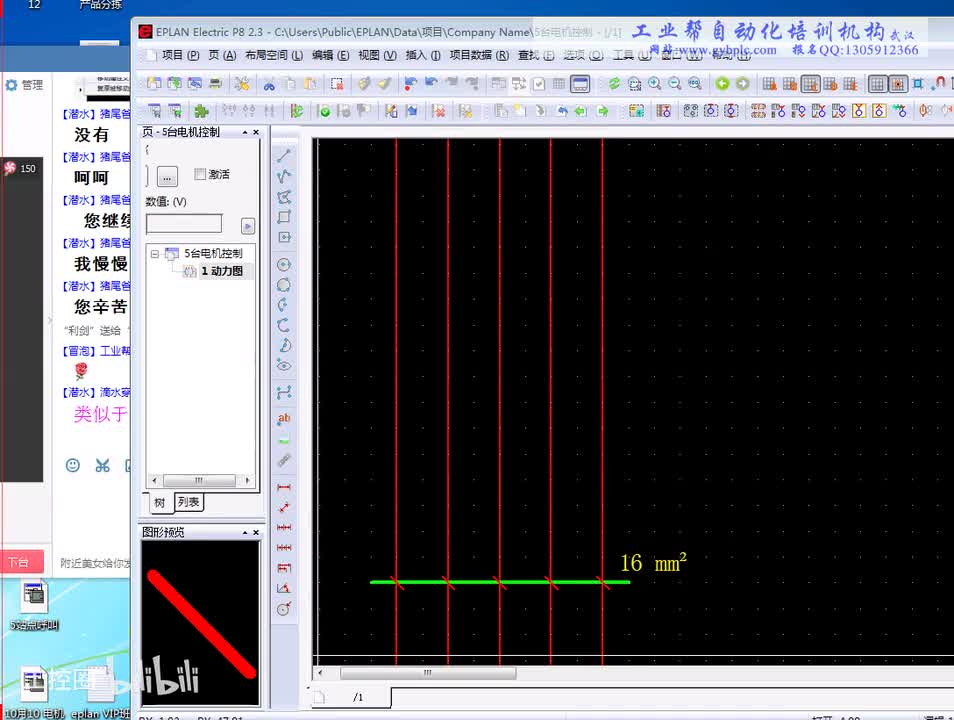Click the Zoom in magnifier icon
954x720 pixels.
click(x=655, y=83)
